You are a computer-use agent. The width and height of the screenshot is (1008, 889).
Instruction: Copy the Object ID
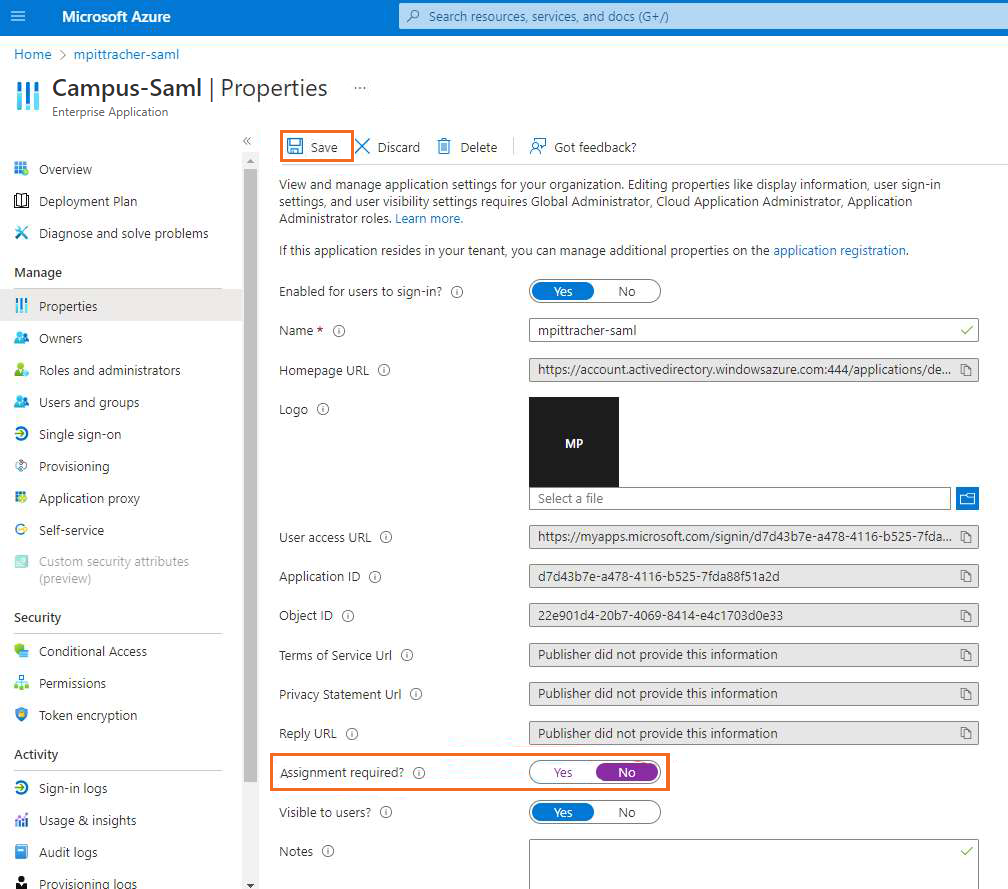[966, 616]
